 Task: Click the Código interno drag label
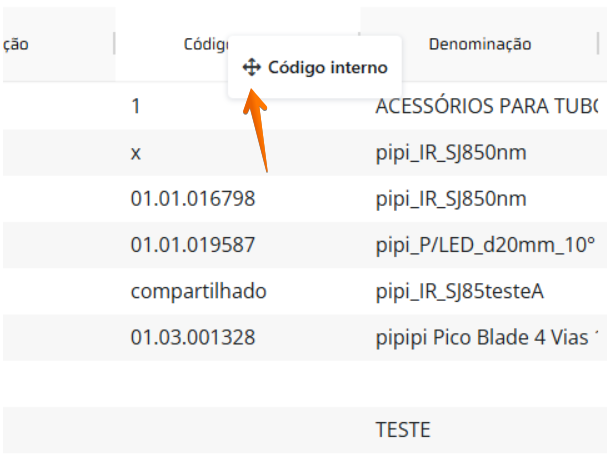(x=327, y=68)
